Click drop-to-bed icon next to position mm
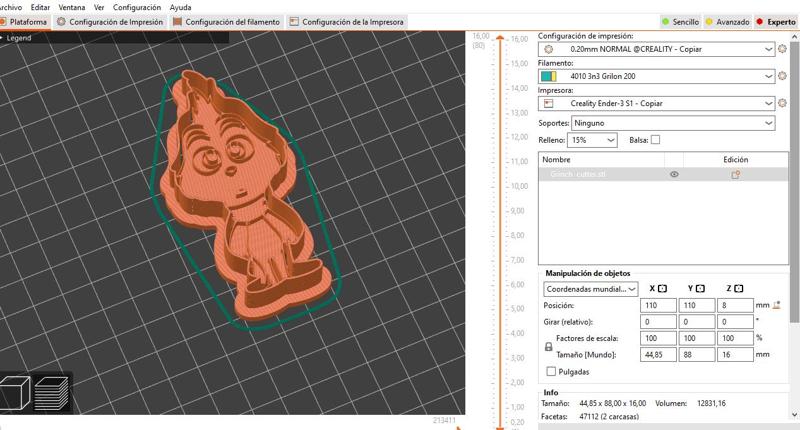 coord(777,305)
